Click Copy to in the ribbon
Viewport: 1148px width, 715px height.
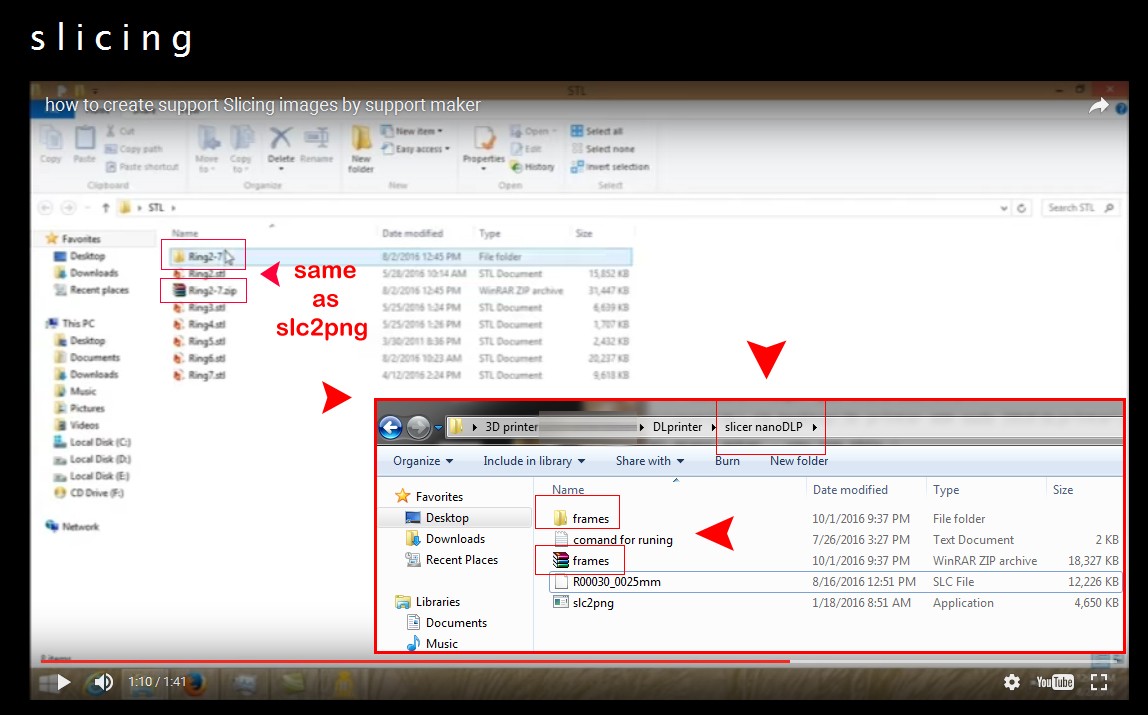pos(240,149)
